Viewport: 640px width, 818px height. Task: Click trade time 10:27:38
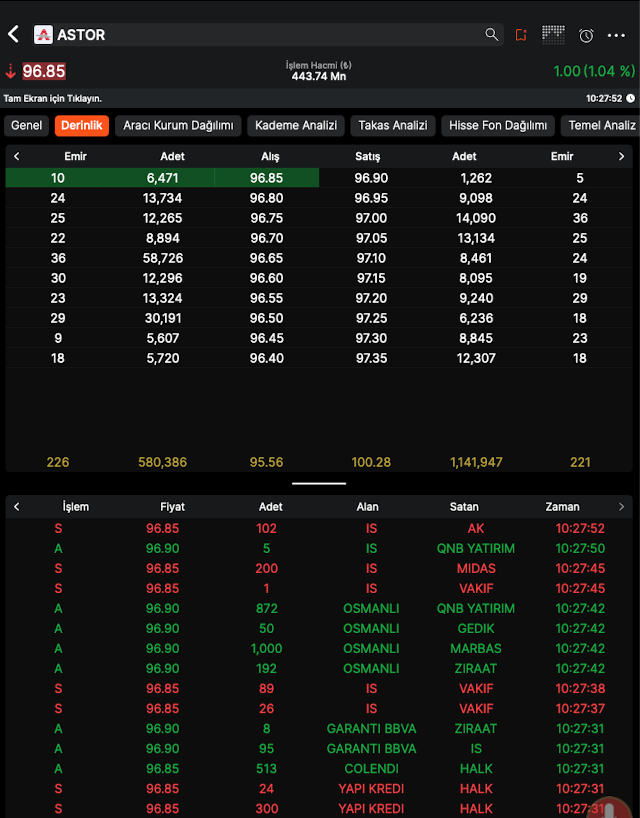coord(580,689)
